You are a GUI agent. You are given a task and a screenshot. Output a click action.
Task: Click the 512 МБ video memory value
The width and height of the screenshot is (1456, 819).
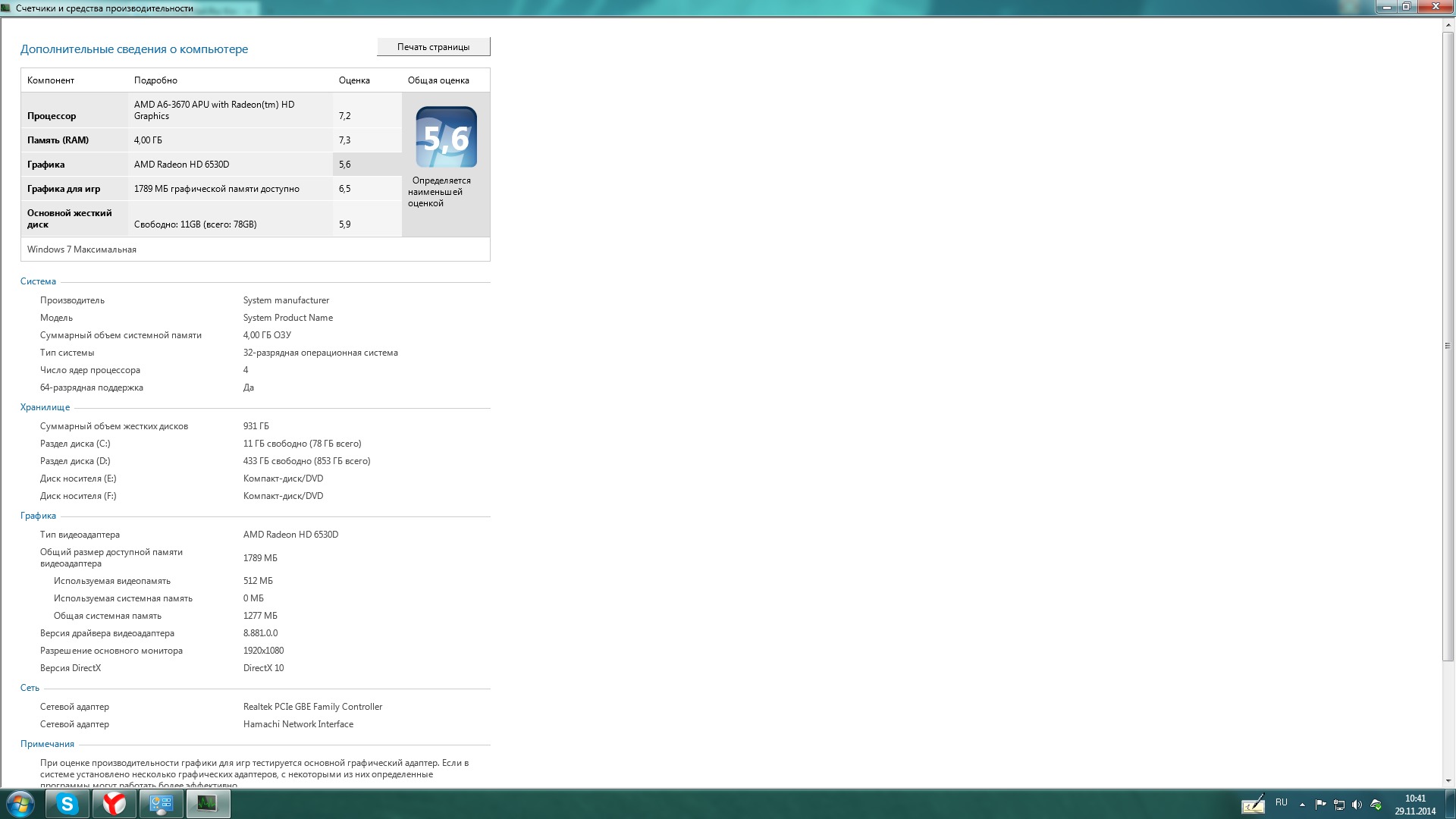(258, 581)
